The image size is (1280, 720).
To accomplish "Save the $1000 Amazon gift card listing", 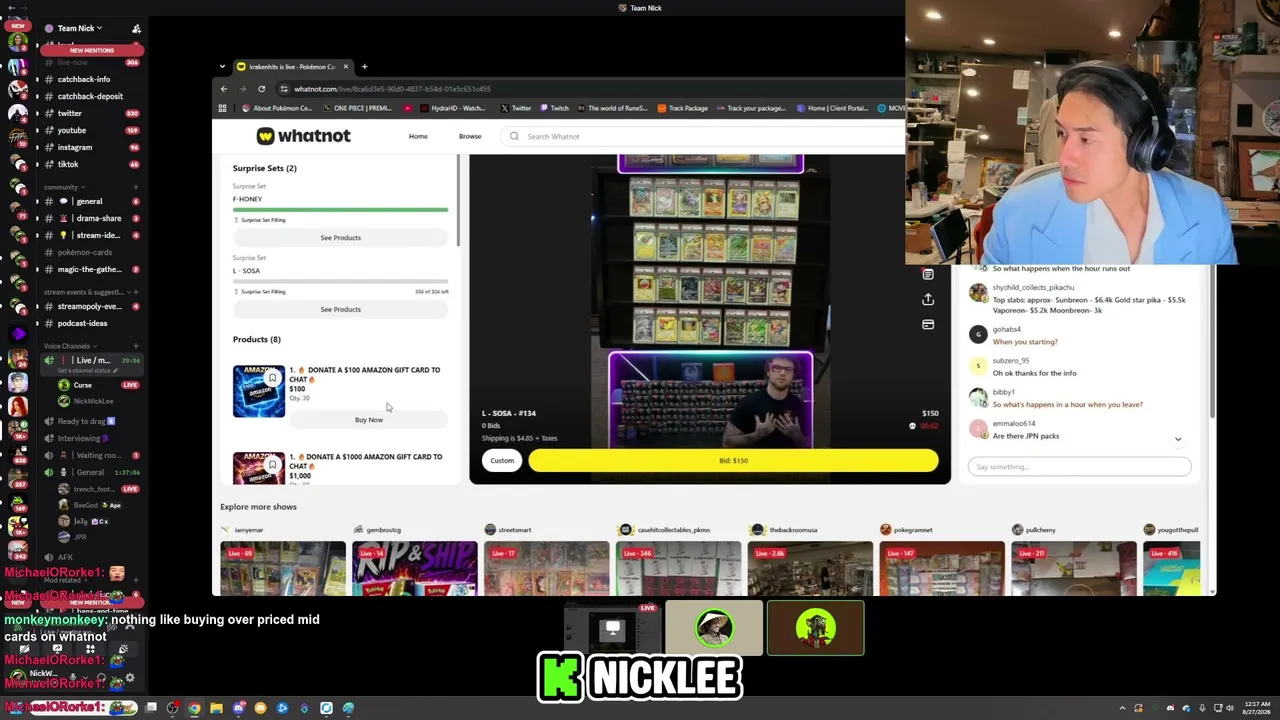I will coord(272,464).
